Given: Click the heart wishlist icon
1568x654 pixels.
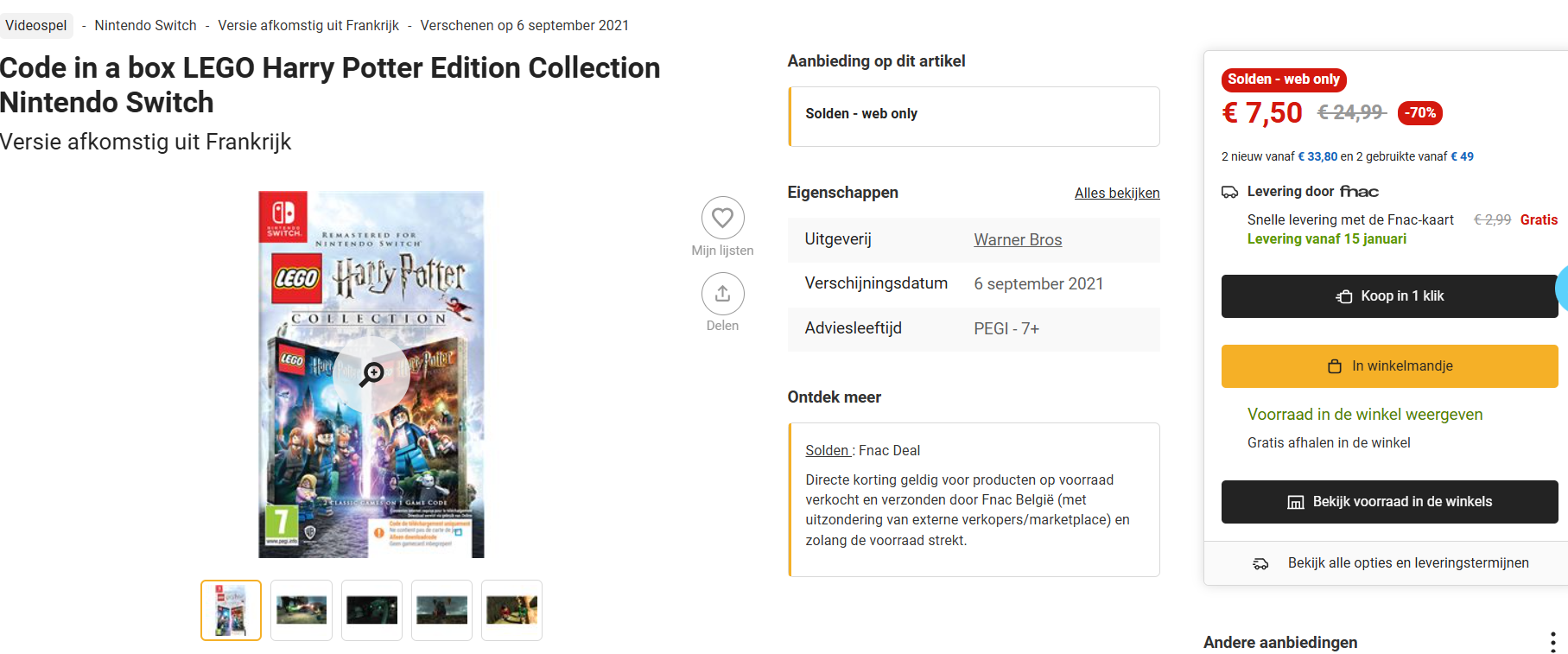Looking at the screenshot, I should tap(722, 218).
